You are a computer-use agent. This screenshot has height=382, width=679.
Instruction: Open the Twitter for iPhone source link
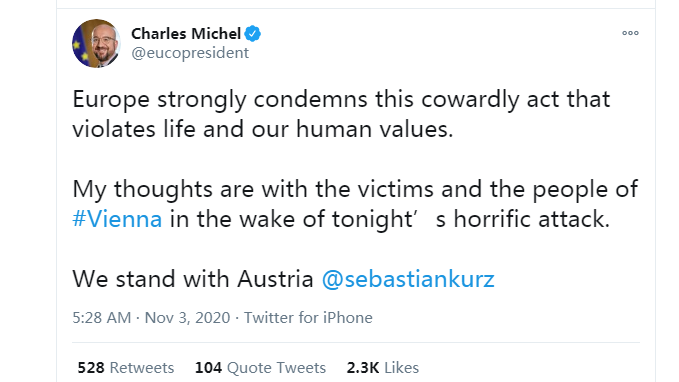point(308,318)
